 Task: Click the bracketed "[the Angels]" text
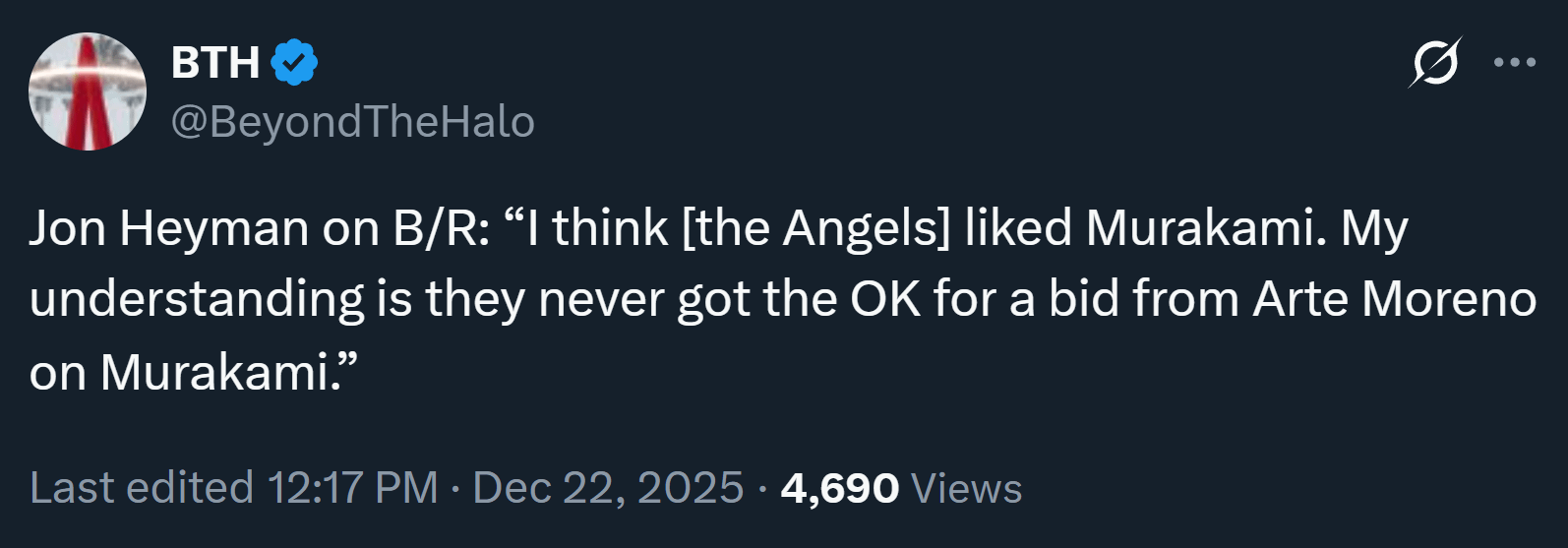pos(816,228)
